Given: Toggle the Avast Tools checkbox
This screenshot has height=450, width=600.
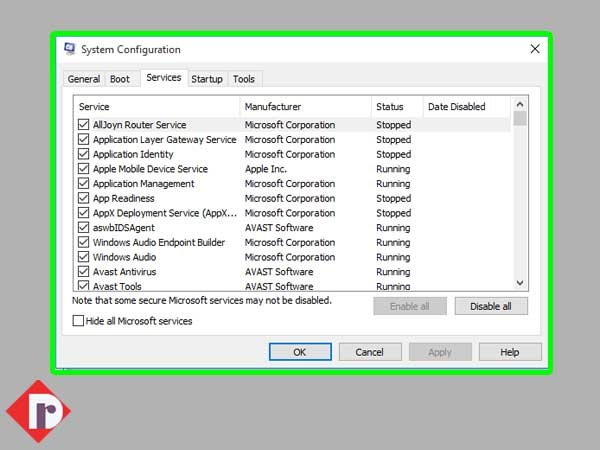Looking at the screenshot, I should 83,285.
